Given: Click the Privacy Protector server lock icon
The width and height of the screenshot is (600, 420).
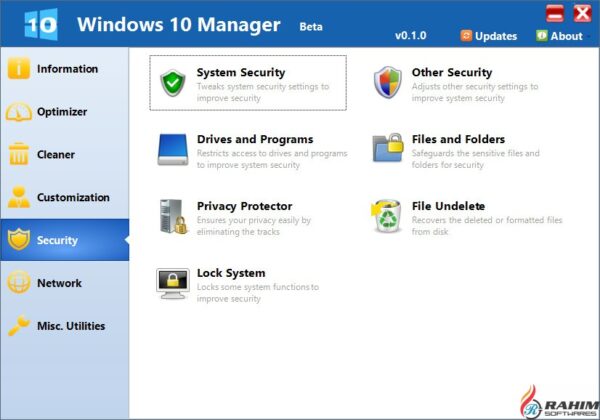Looking at the screenshot, I should [173, 216].
